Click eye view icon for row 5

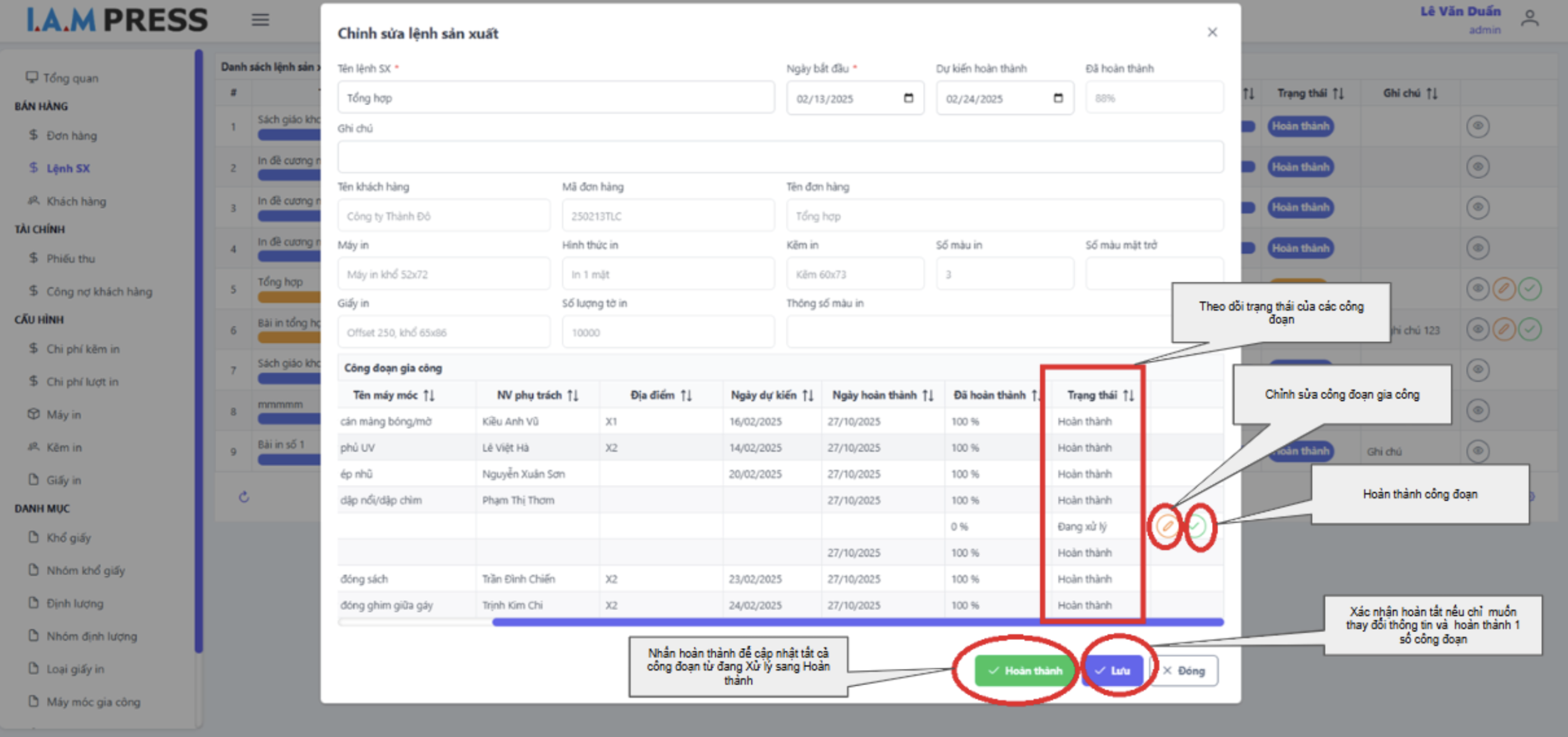tap(1477, 289)
